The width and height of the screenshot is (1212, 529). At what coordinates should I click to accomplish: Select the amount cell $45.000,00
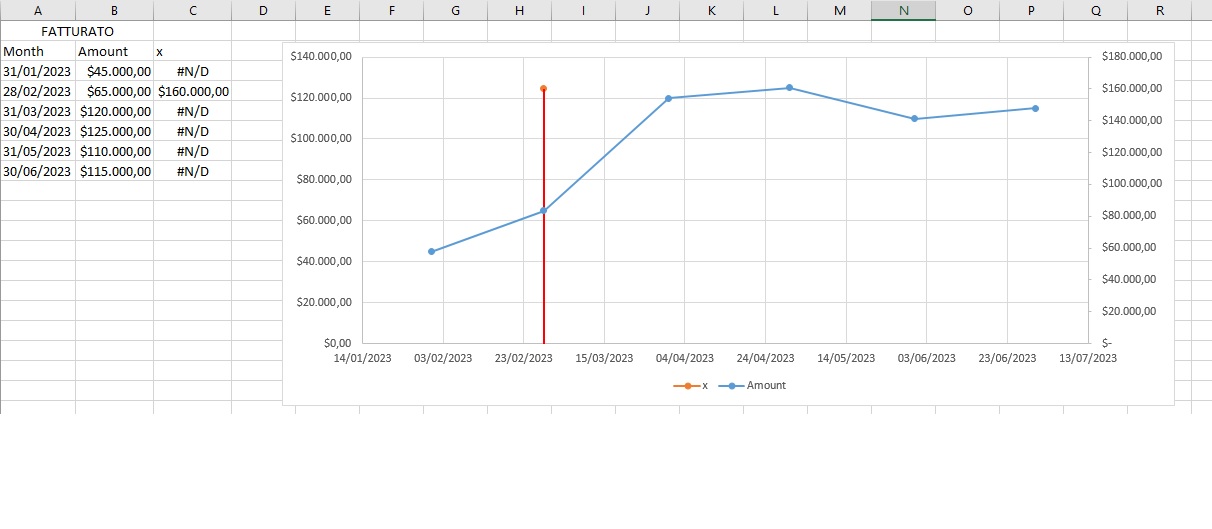coord(114,71)
